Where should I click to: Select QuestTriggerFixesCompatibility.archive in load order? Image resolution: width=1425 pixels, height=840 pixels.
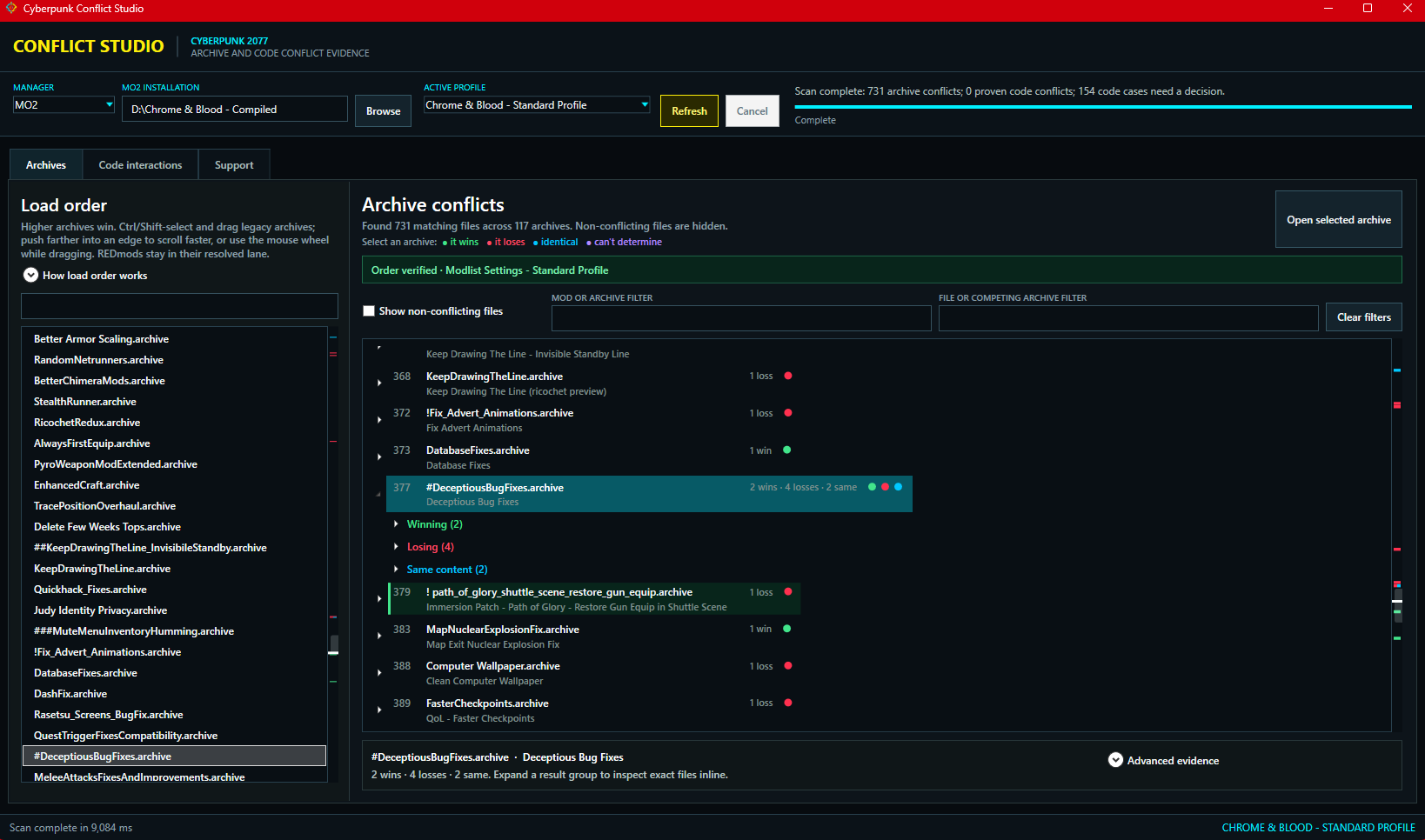[174, 736]
